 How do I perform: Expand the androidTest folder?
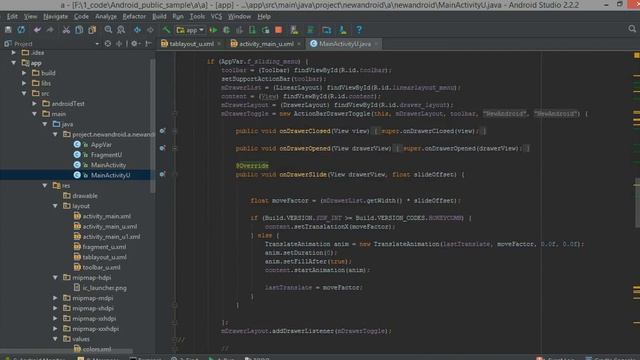click(35, 104)
